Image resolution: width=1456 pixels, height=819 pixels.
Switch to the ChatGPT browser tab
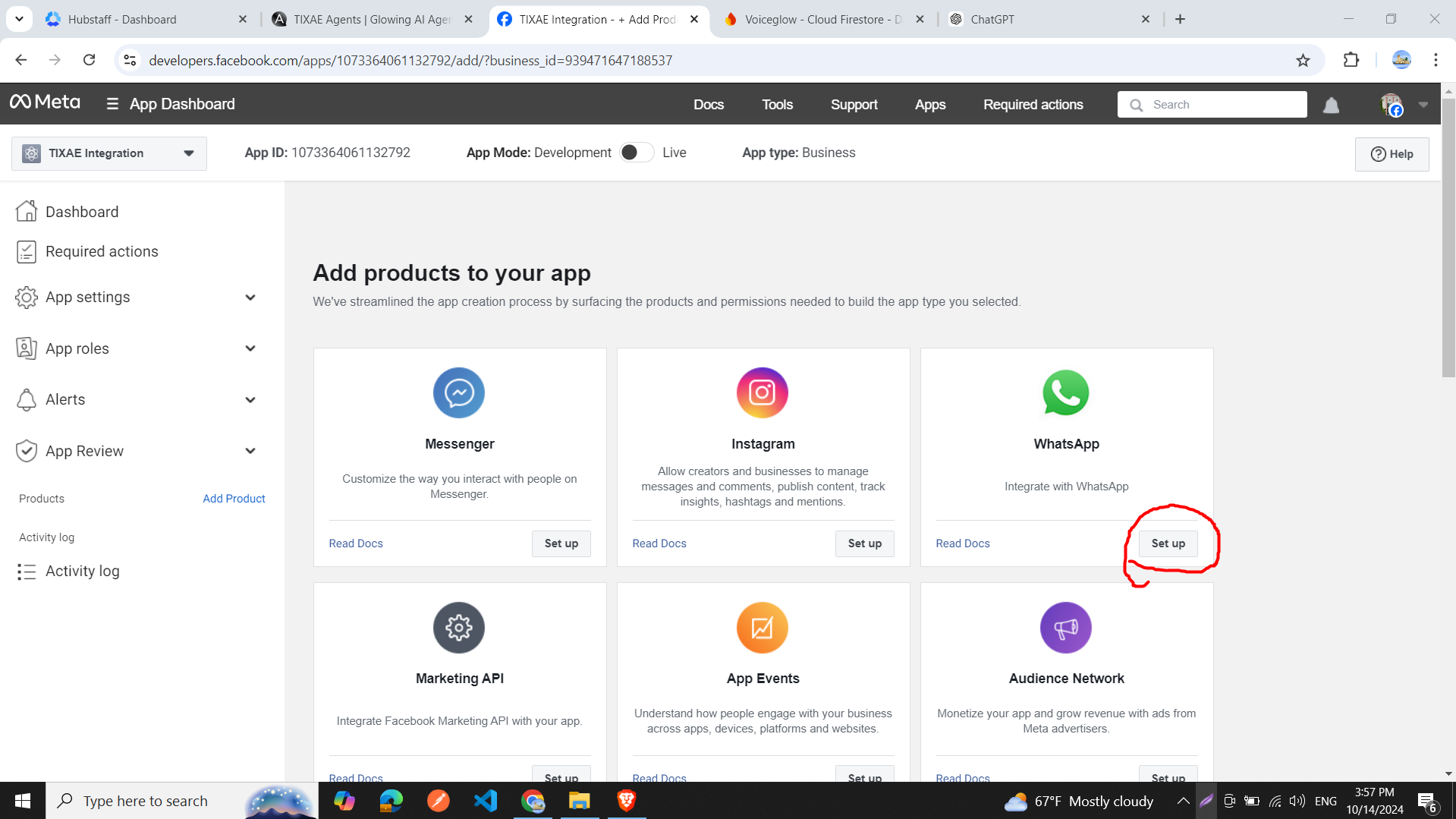tap(992, 19)
